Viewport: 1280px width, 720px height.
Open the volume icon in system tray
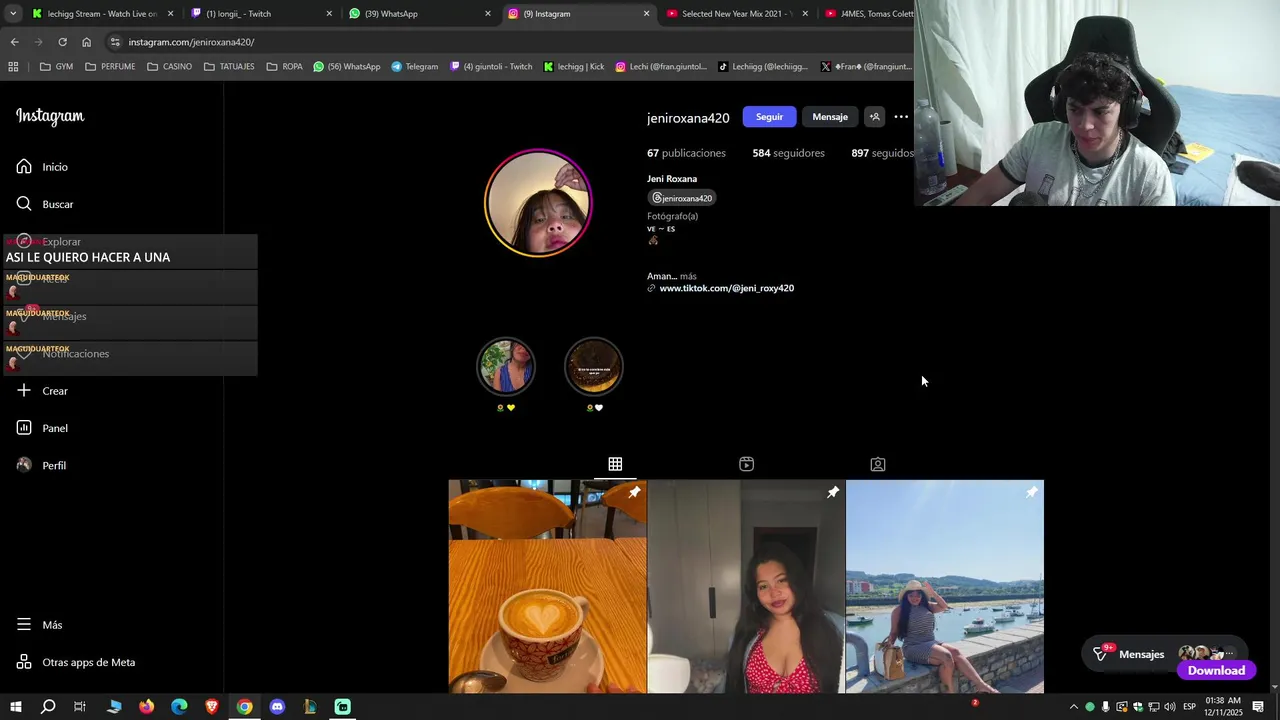(x=1169, y=707)
